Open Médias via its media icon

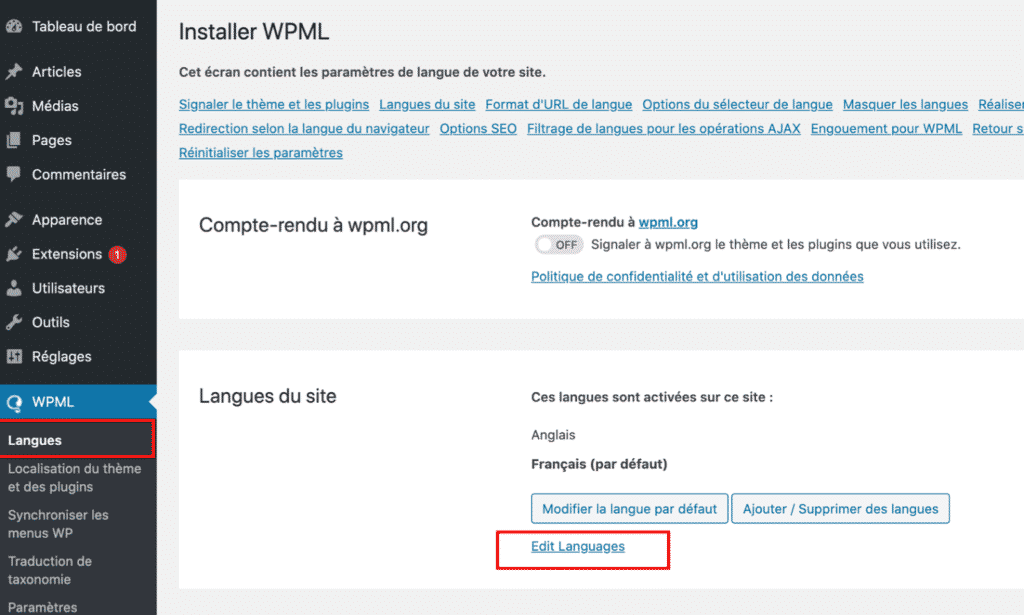(14, 106)
